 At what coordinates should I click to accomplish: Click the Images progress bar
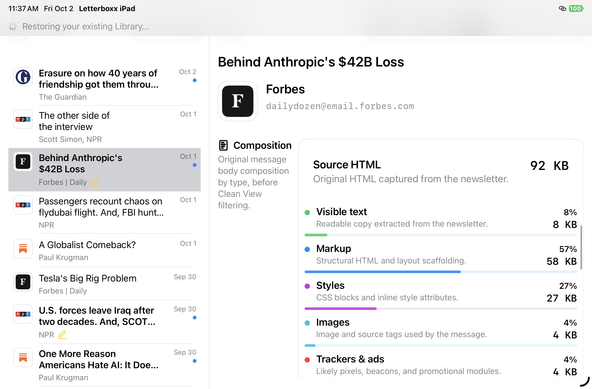click(441, 345)
